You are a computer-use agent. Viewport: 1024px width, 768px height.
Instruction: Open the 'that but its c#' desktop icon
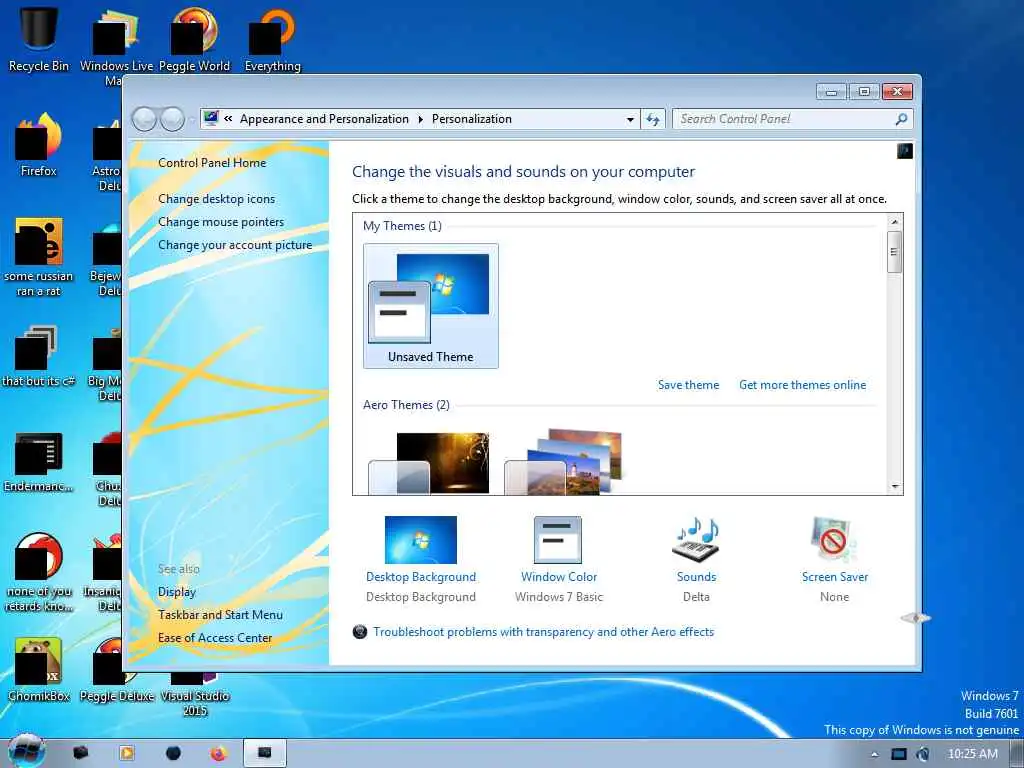pos(39,356)
